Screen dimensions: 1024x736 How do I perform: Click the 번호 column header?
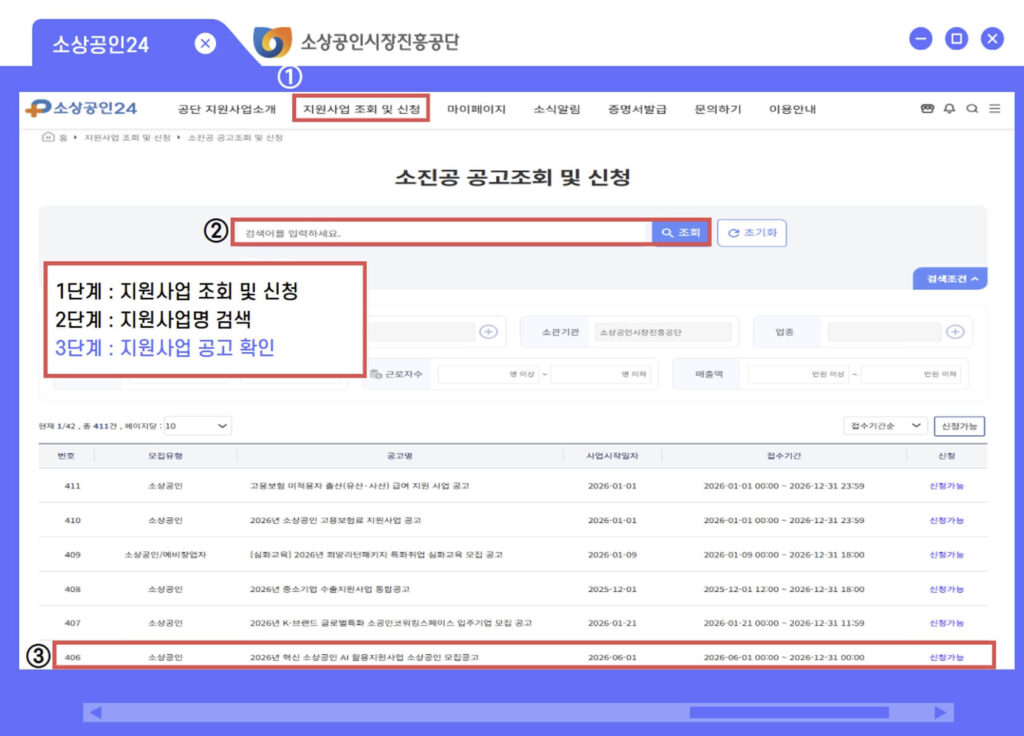66,456
